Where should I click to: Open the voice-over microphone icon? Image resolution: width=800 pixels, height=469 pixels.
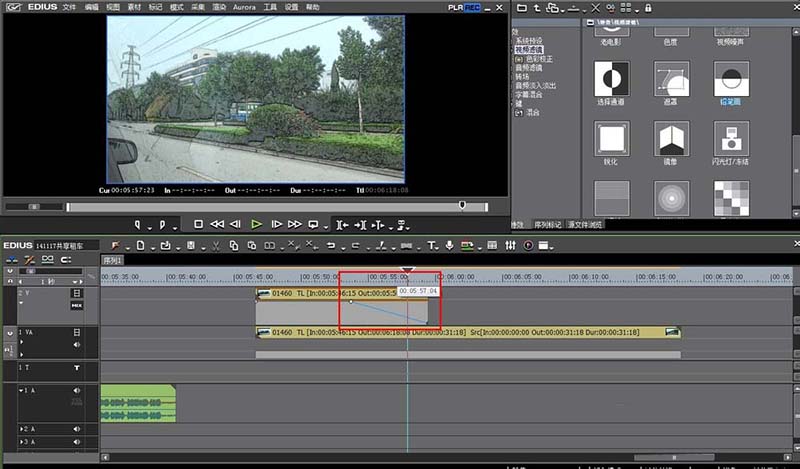tap(449, 246)
